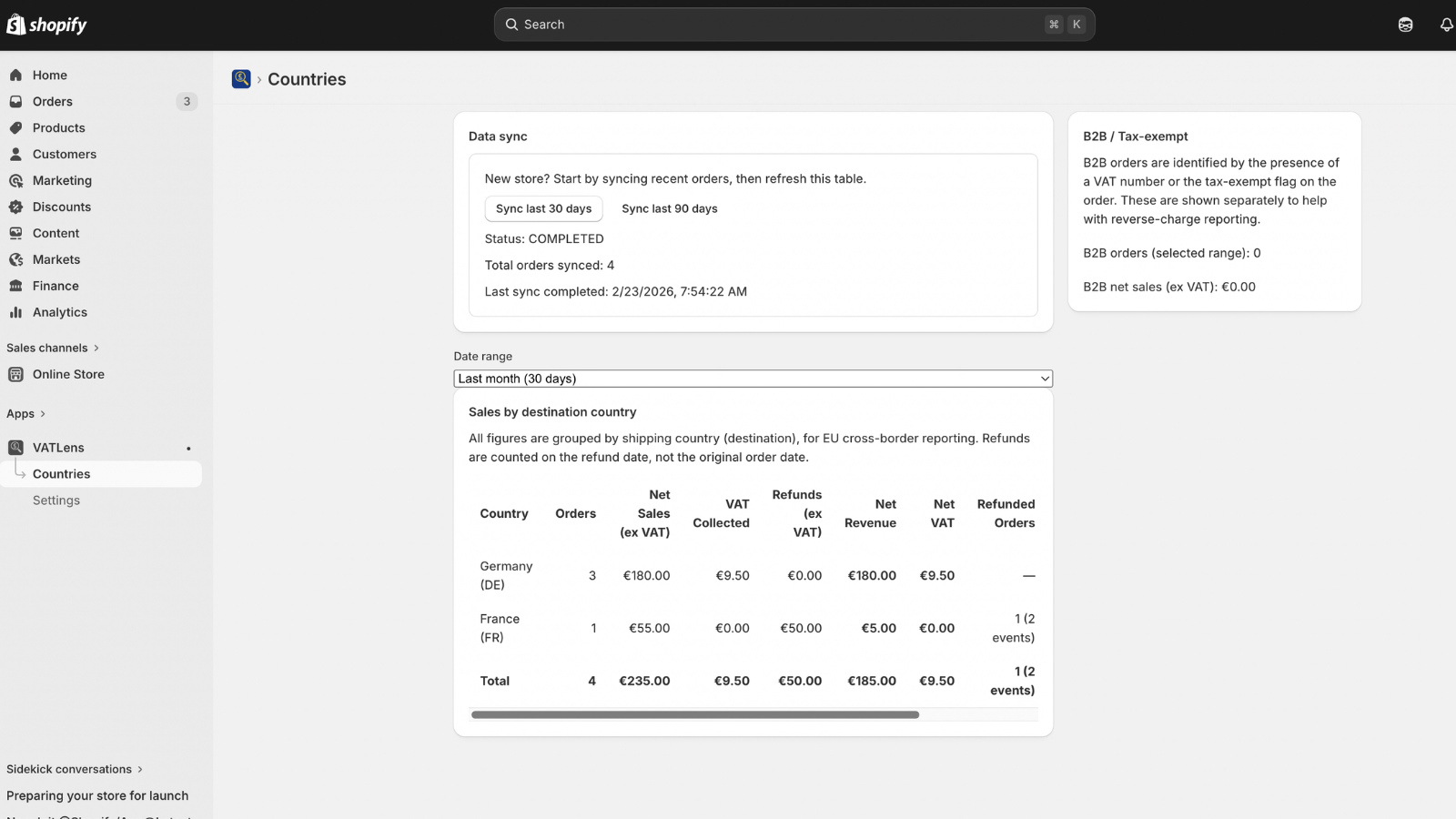Click the Marketing target icon
The width and height of the screenshot is (1456, 819).
(15, 181)
